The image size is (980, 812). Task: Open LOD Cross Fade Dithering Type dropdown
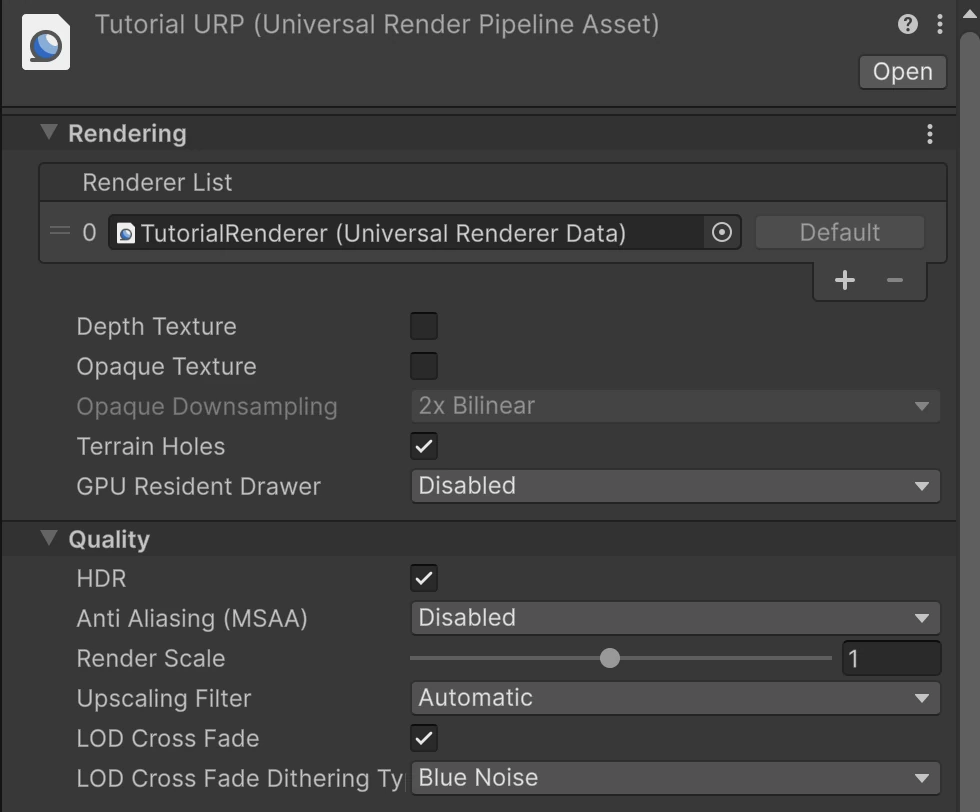pos(675,778)
